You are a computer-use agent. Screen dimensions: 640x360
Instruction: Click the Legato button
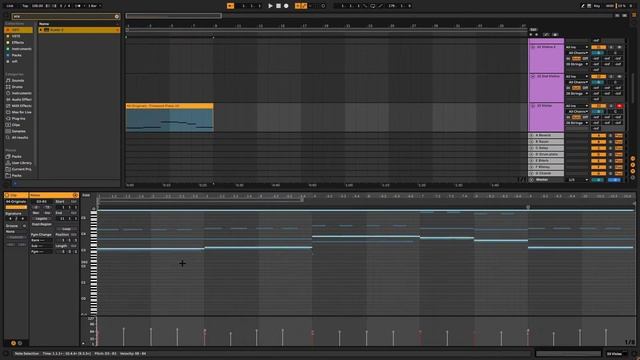coord(41,219)
